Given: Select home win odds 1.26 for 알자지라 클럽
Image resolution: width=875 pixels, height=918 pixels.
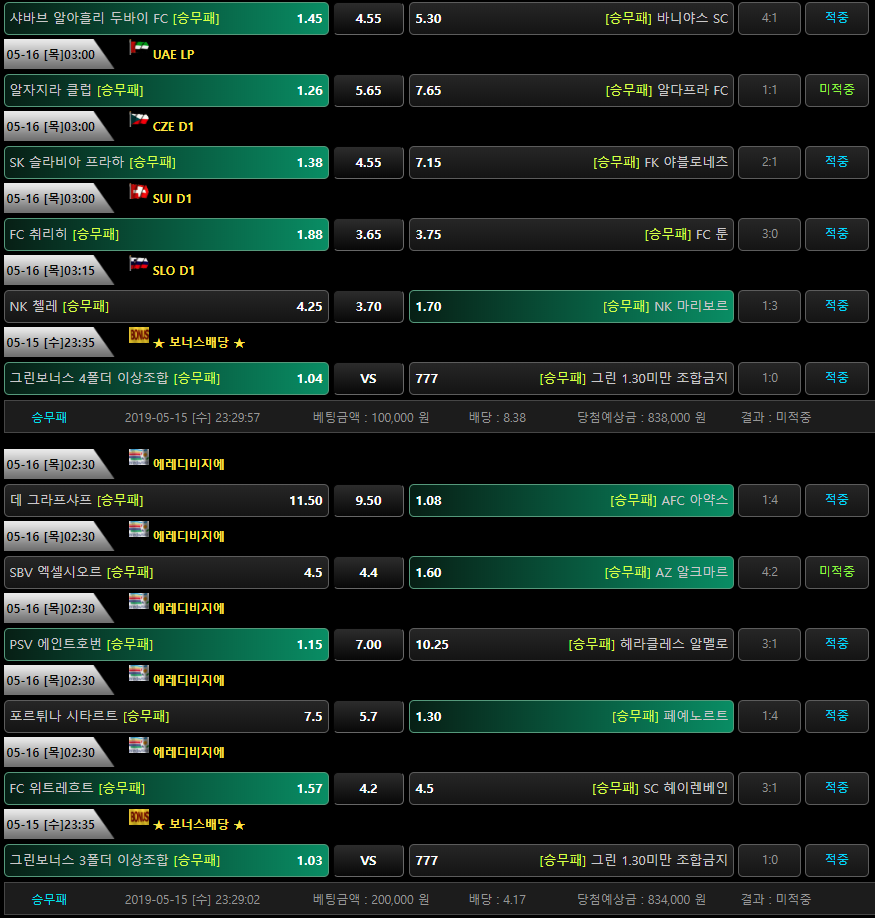Looking at the screenshot, I should [166, 91].
